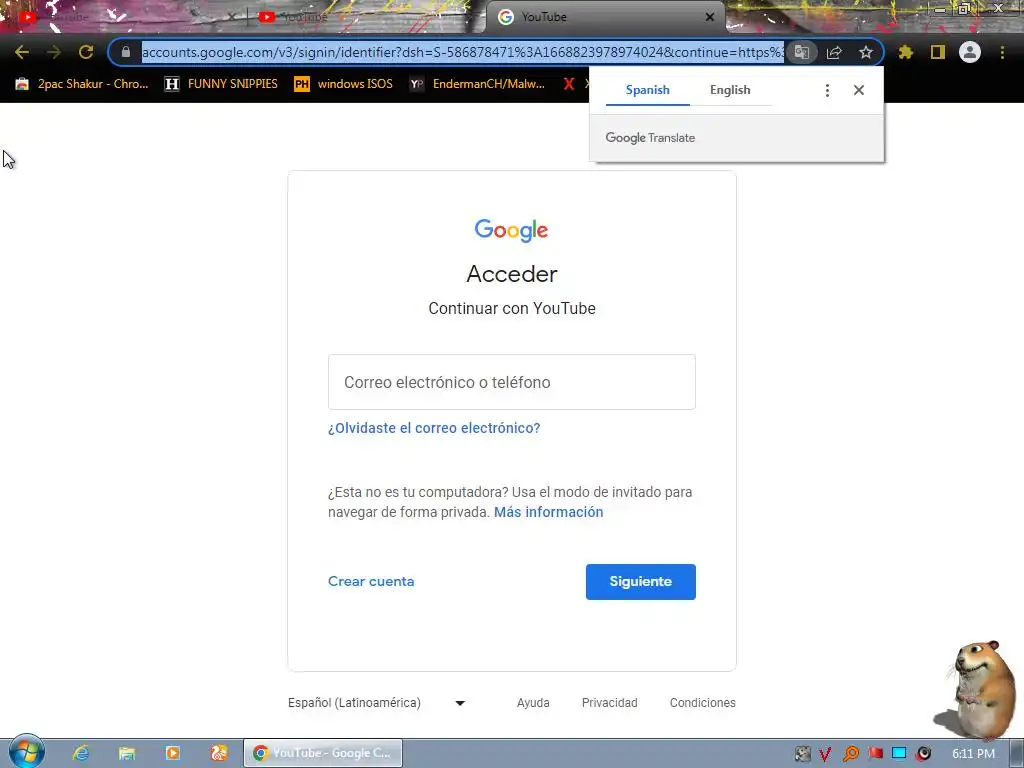Expand the Español (Latinoamérica) language dropdown
This screenshot has height=768, width=1024.
point(377,703)
